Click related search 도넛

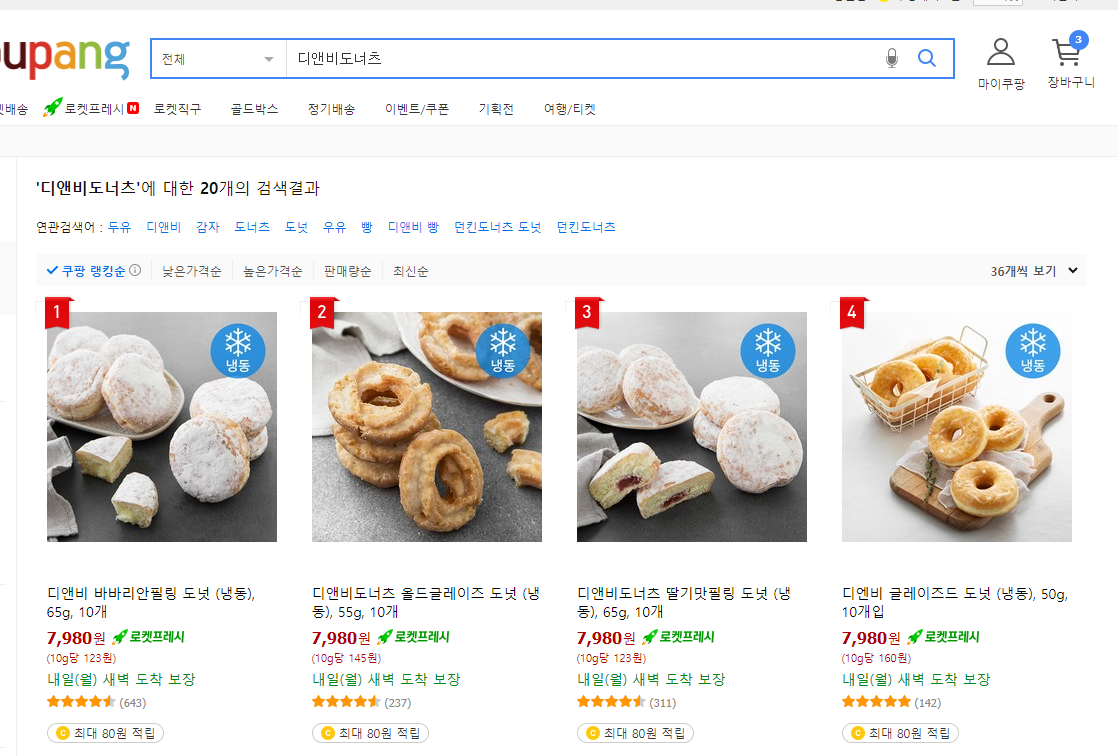[x=297, y=227]
